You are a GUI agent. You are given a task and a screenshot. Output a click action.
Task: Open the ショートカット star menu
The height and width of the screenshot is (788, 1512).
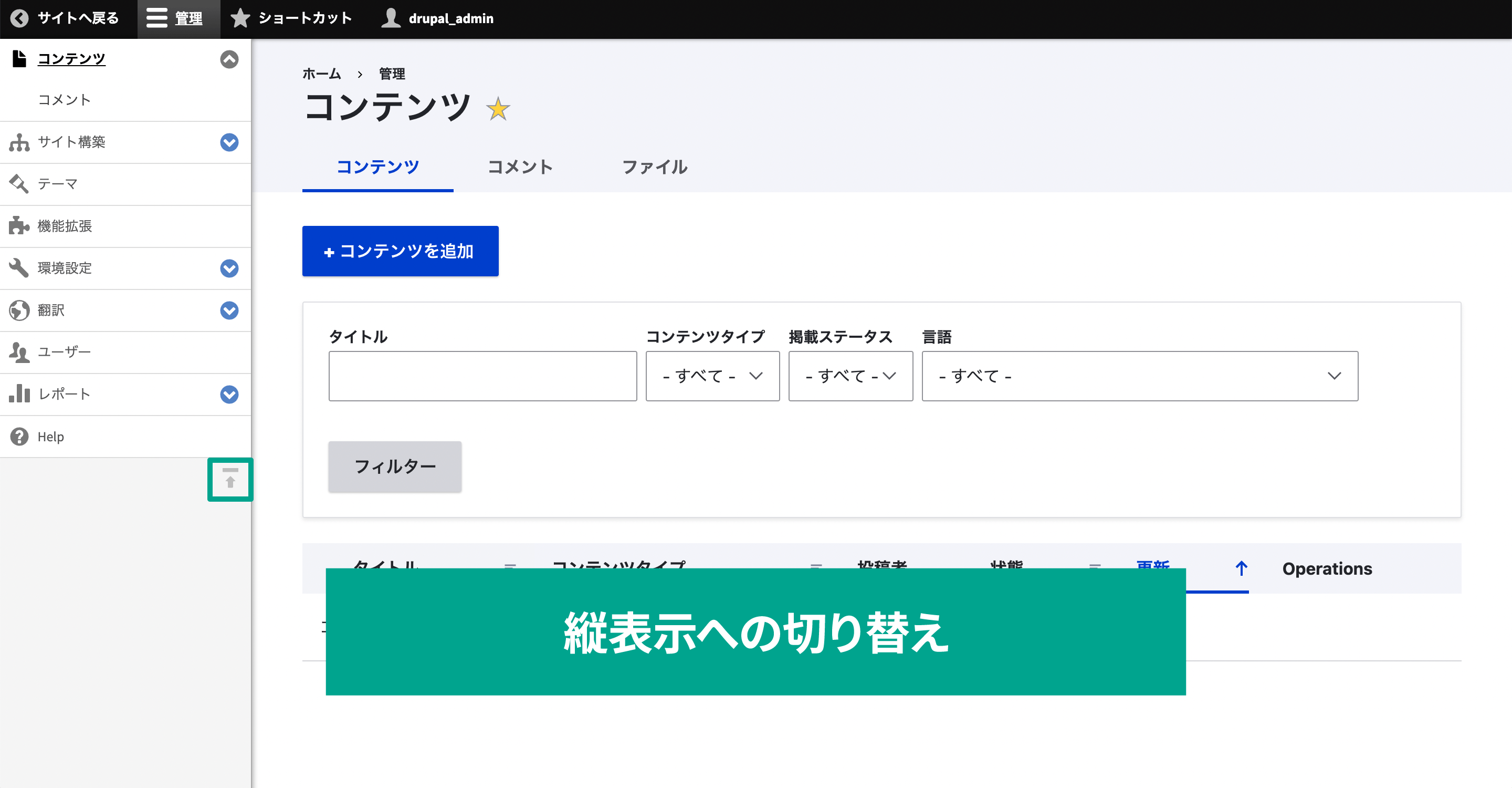[x=291, y=19]
